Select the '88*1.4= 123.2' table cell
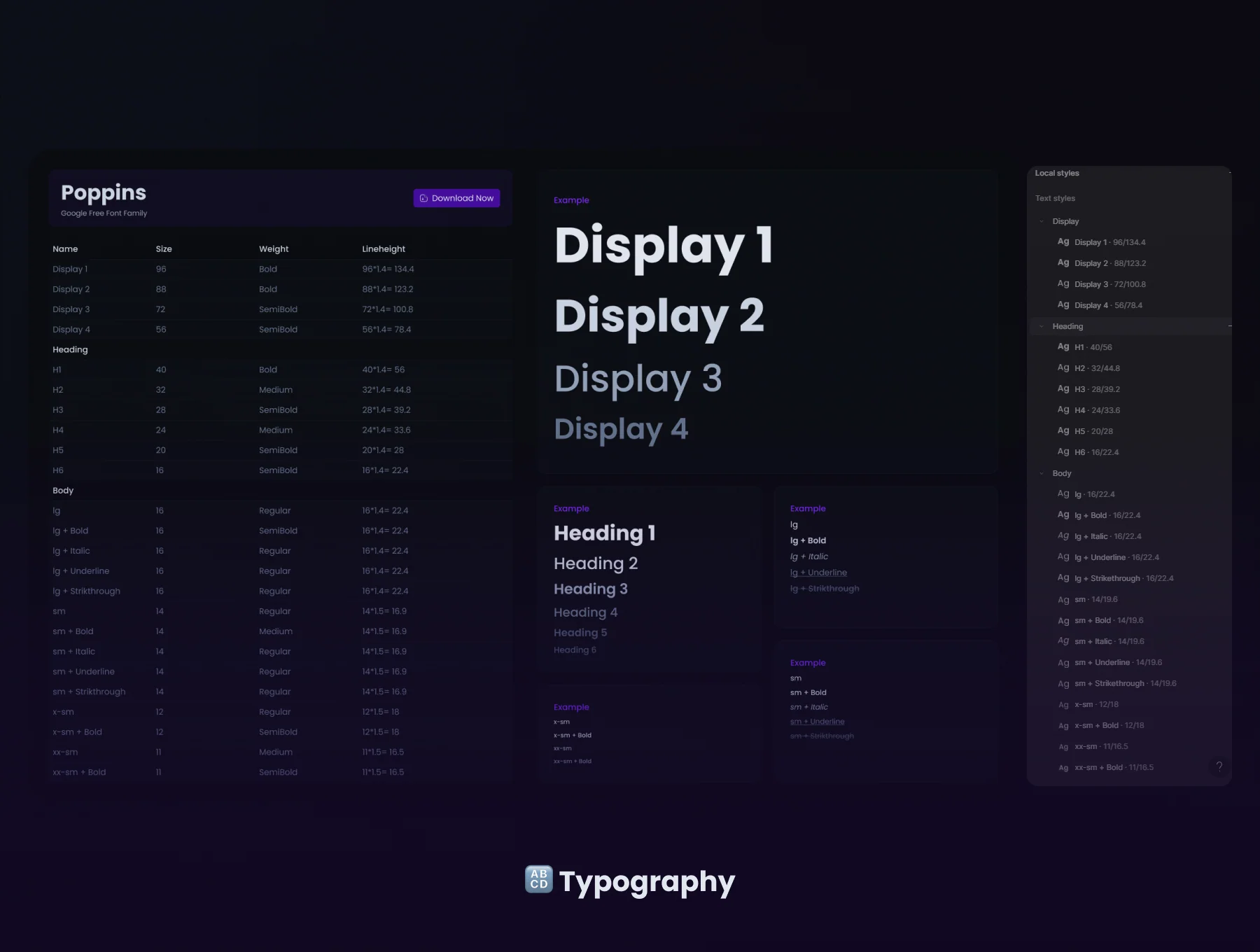 point(388,289)
